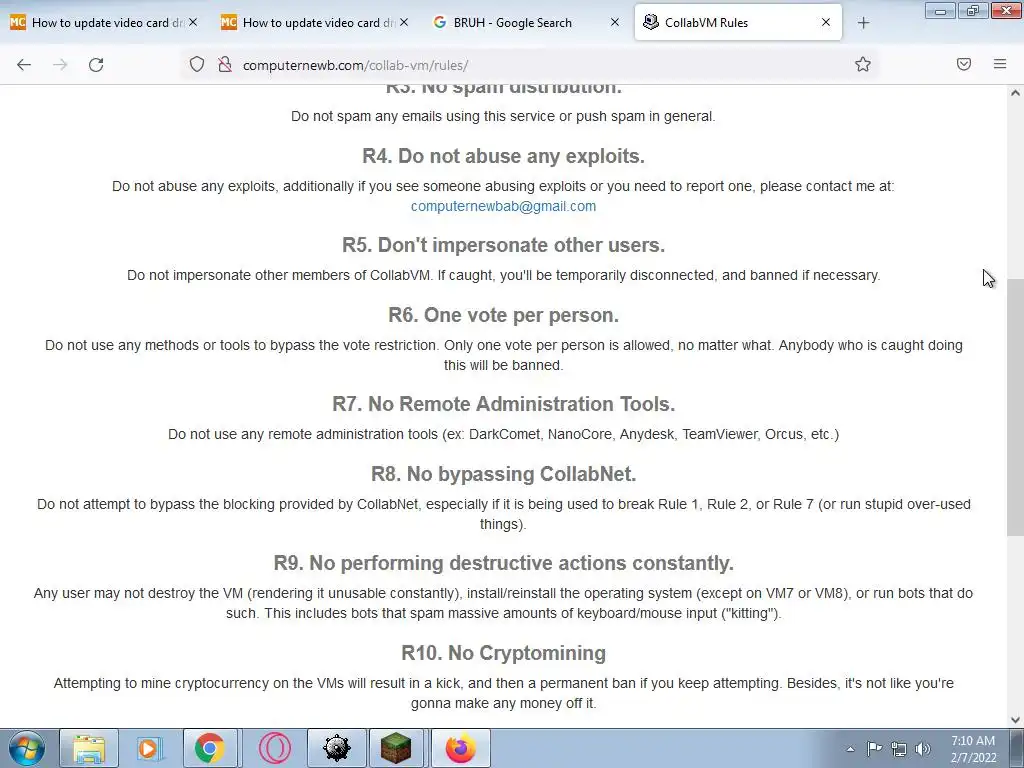Click the forward navigation arrow
Image resolution: width=1024 pixels, height=768 pixels.
[x=60, y=65]
